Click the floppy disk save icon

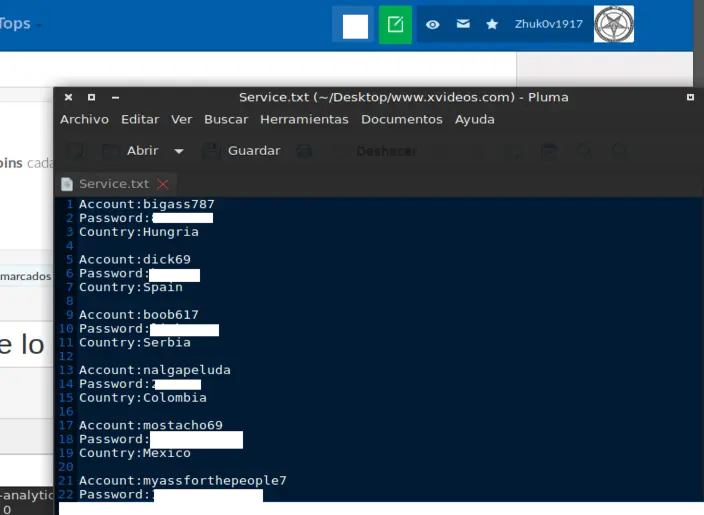pos(211,151)
